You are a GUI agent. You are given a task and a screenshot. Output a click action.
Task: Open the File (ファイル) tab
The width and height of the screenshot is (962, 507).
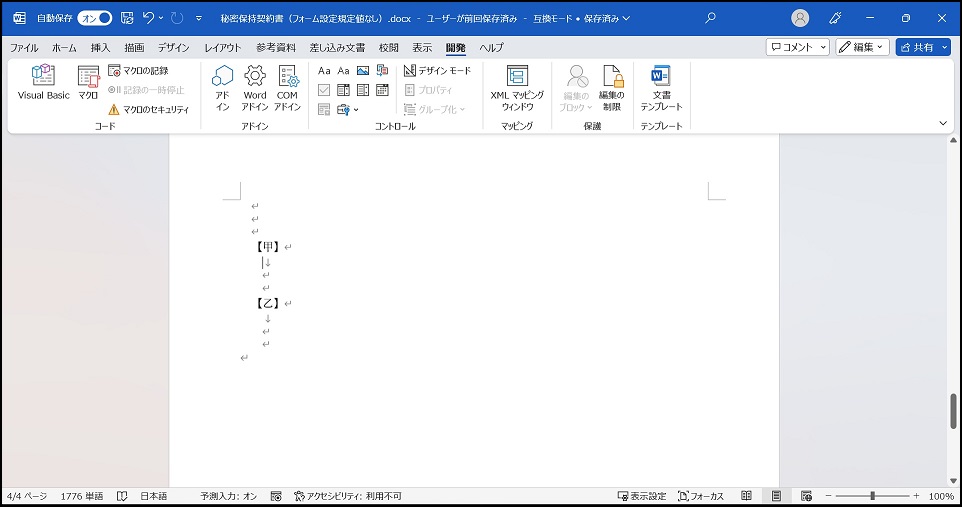click(x=24, y=47)
